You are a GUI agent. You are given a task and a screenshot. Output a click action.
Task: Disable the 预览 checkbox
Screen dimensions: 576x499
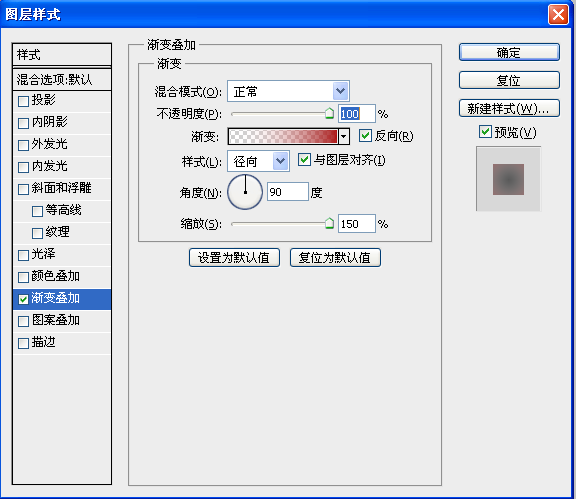(485, 132)
